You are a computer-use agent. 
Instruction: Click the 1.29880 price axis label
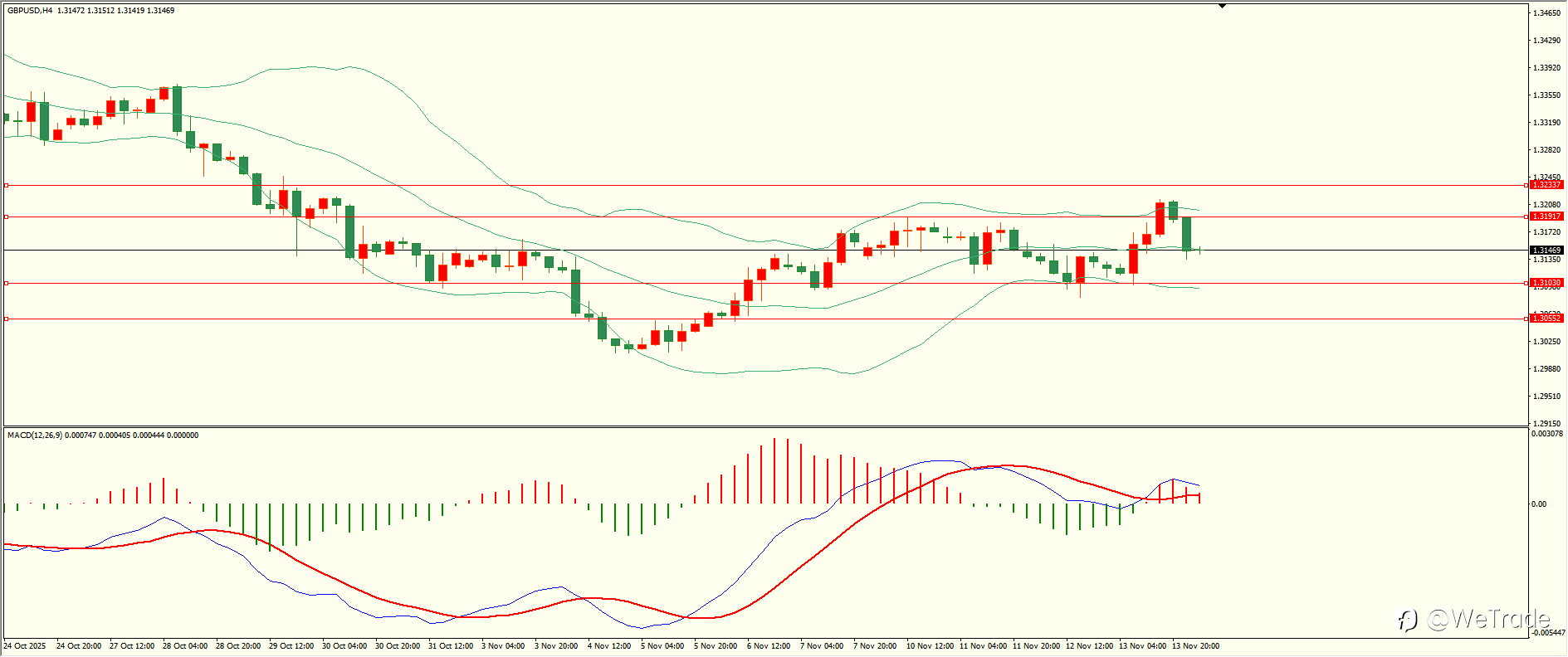[x=1547, y=369]
